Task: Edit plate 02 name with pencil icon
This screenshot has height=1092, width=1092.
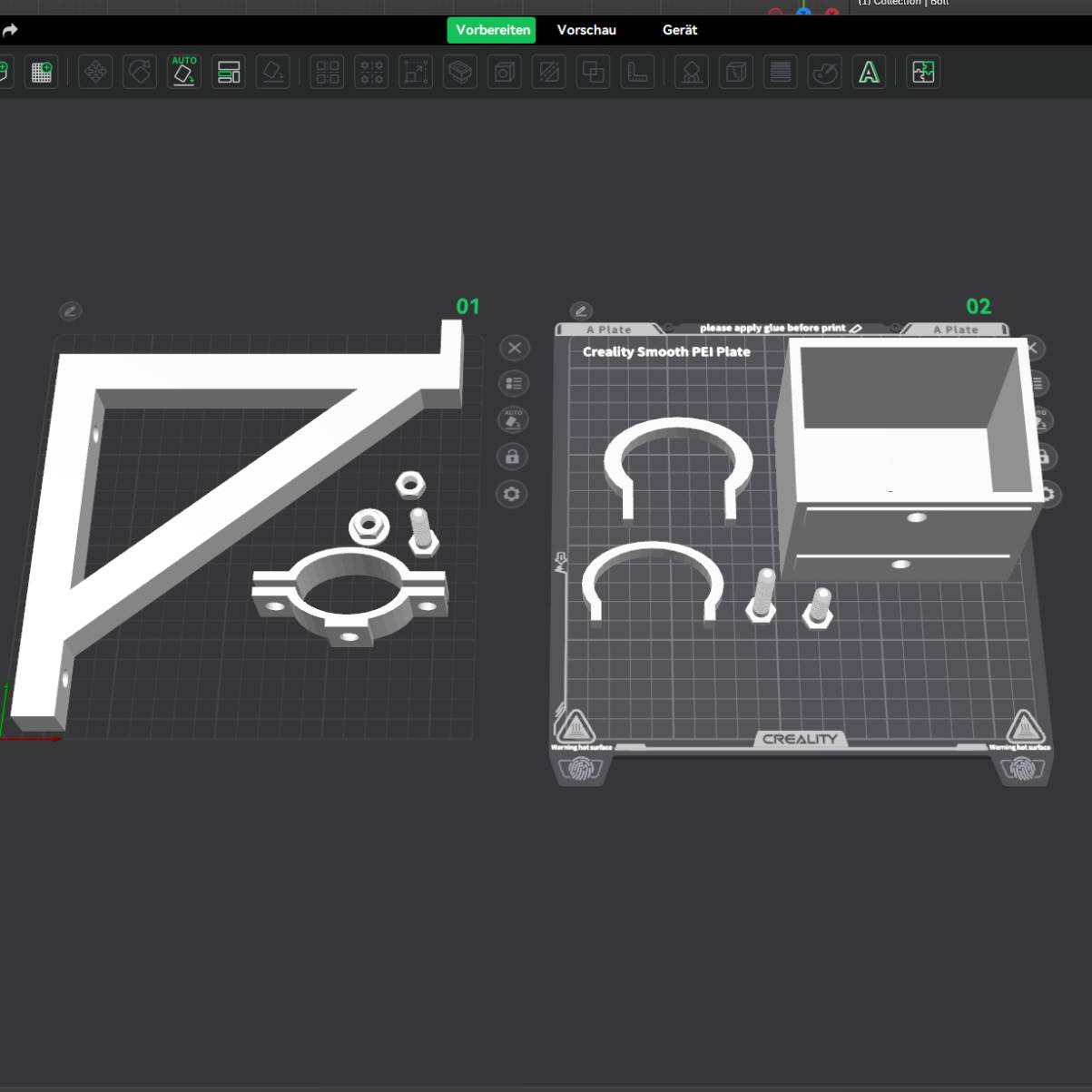Action: pos(581,311)
